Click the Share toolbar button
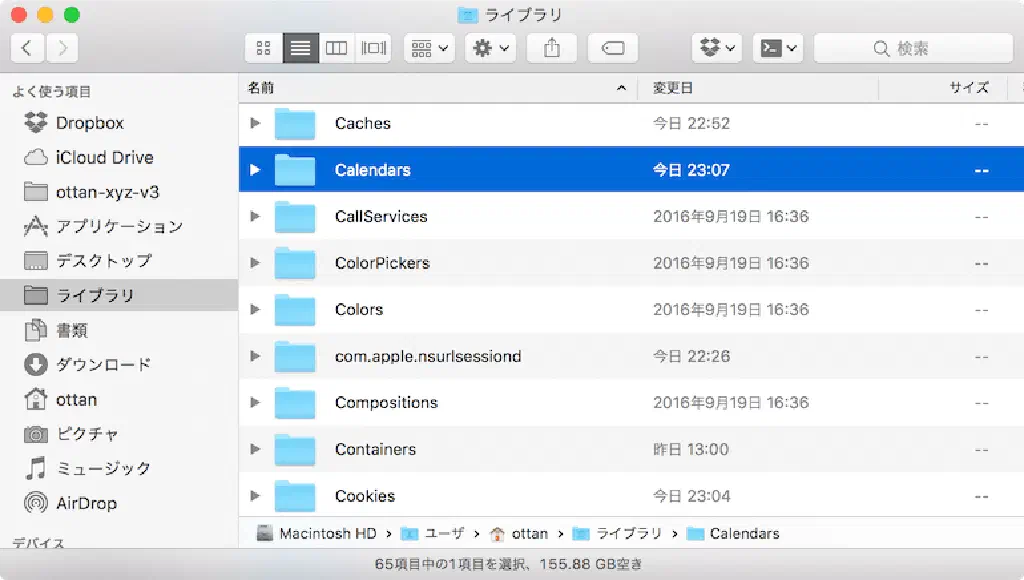 551,48
